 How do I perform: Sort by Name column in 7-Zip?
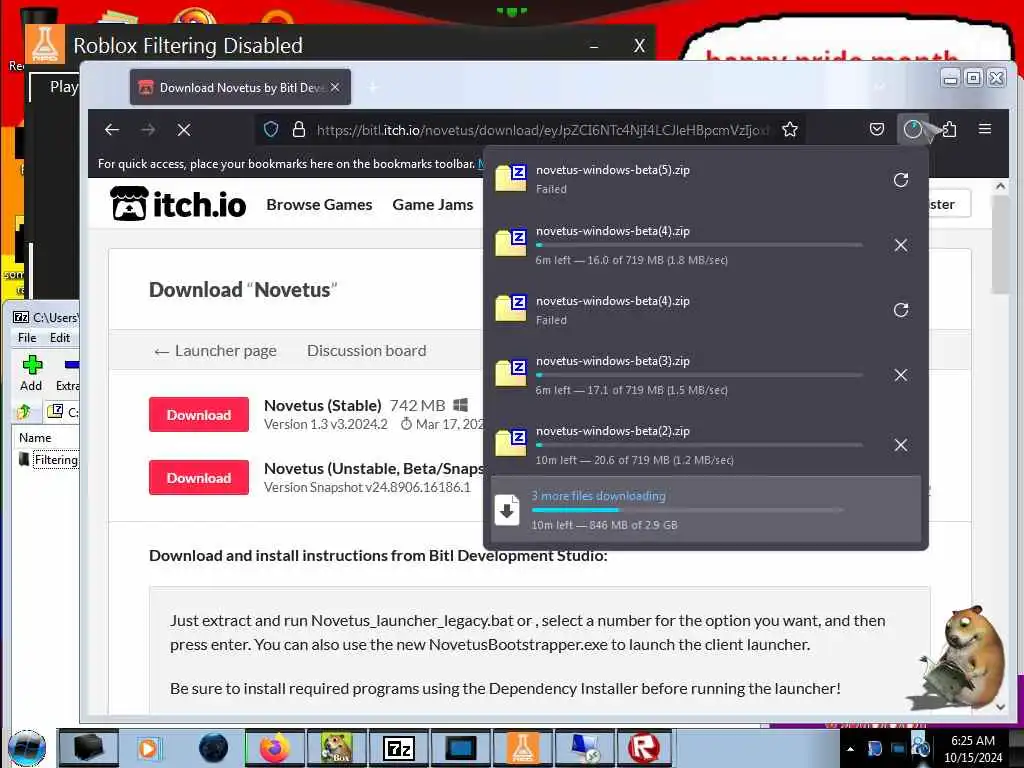click(35, 438)
